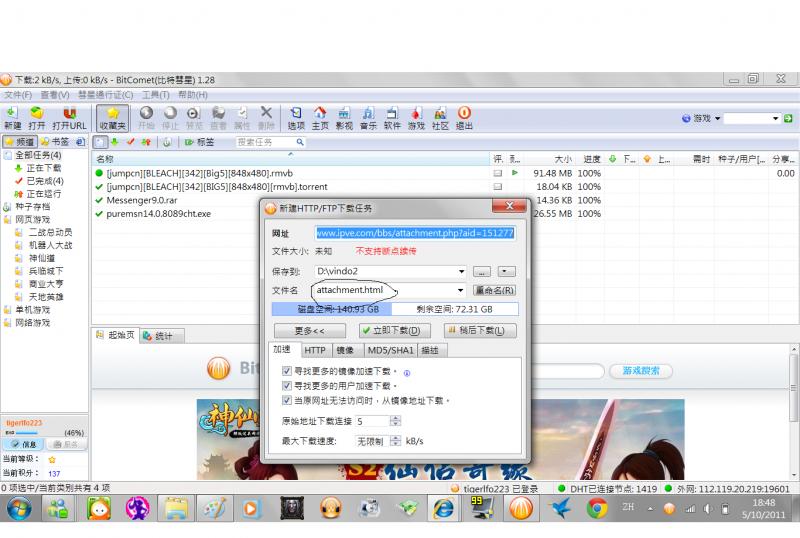Click the 网址 URL input field
This screenshot has height=538, width=800.
point(415,232)
